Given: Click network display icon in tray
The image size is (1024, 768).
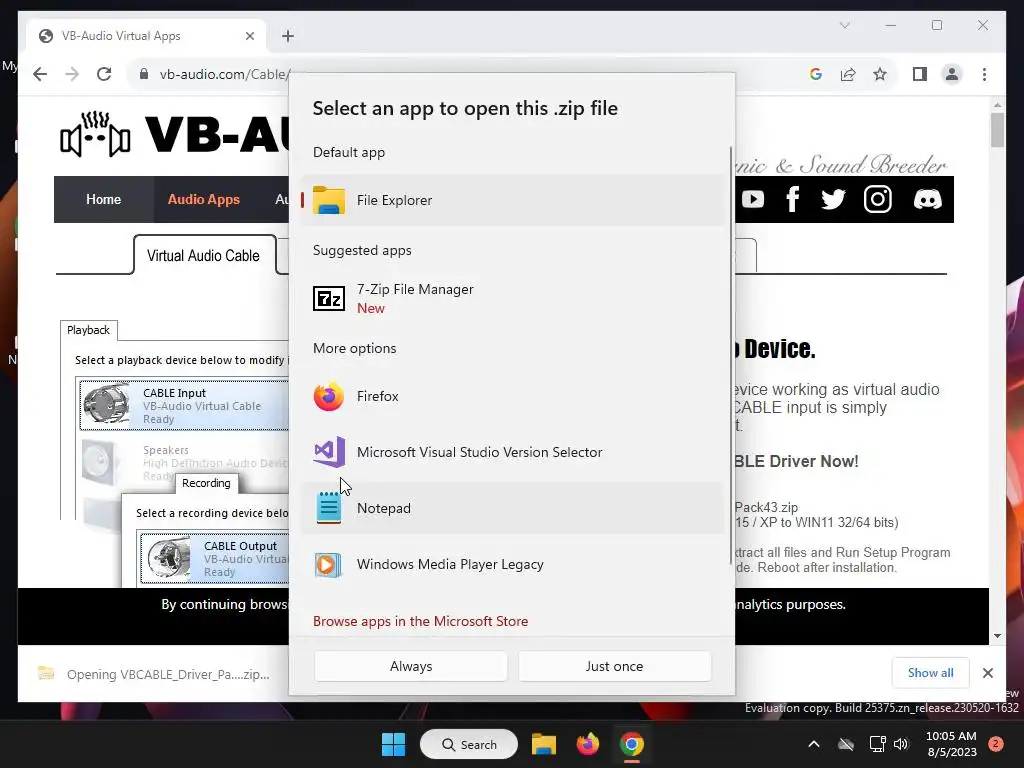Looking at the screenshot, I should [877, 744].
